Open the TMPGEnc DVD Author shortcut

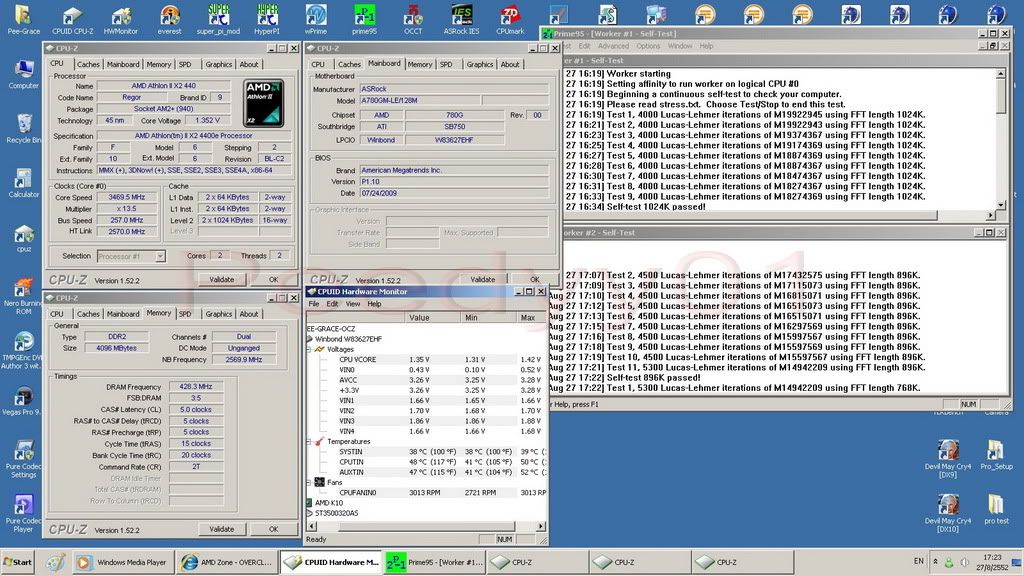coord(24,350)
